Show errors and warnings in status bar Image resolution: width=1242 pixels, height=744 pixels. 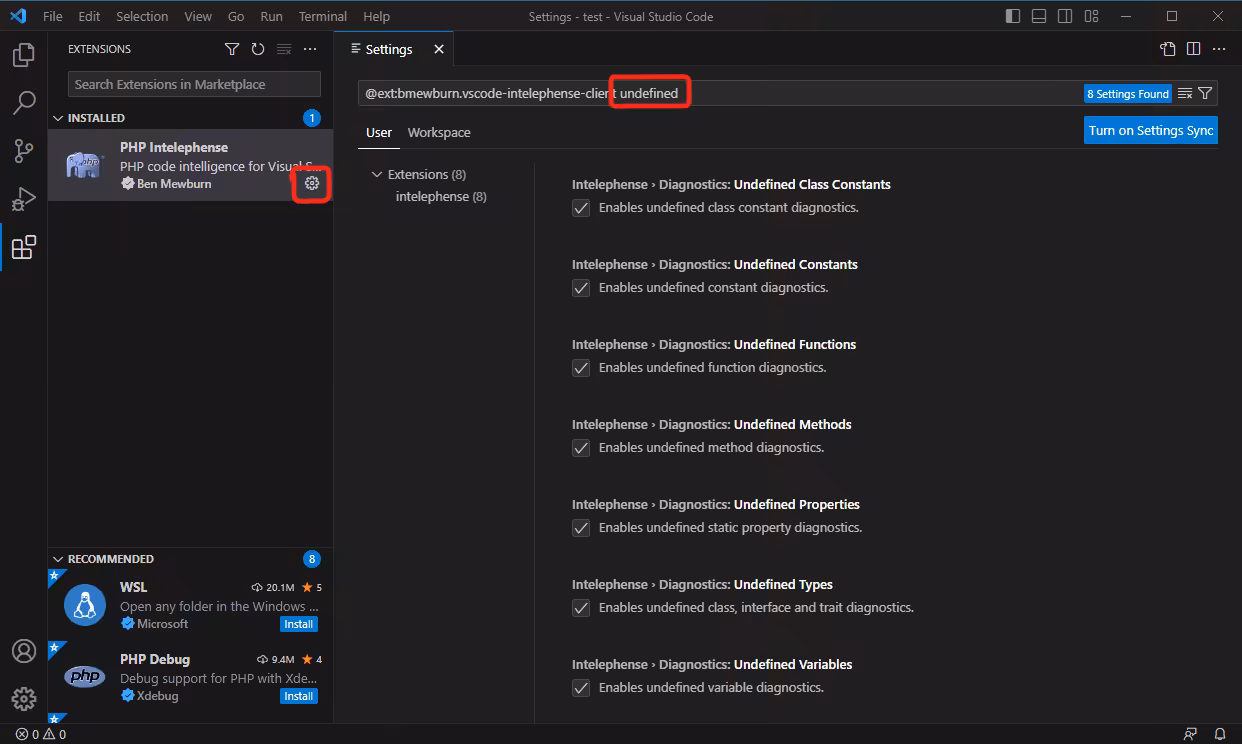click(41, 734)
